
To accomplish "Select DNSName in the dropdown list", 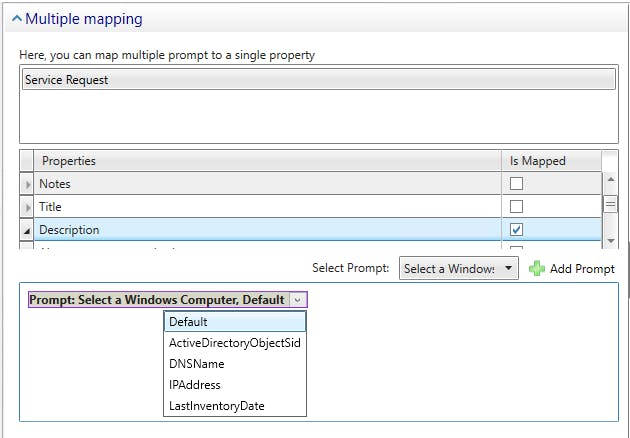I will pos(235,364).
